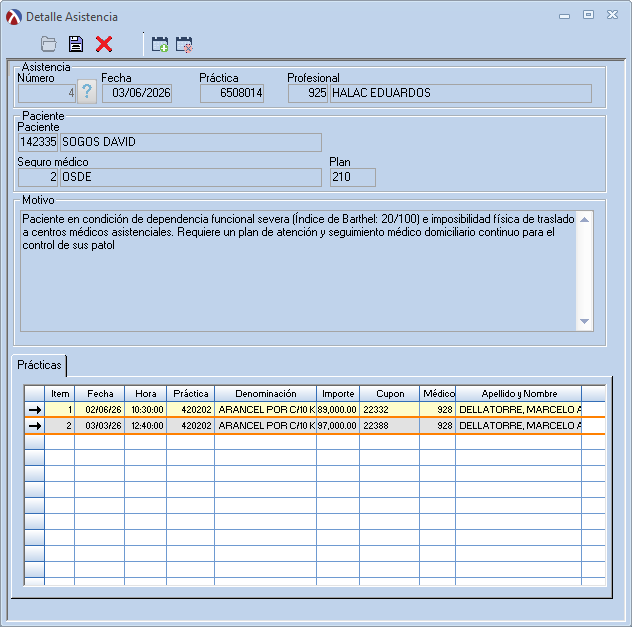Image resolution: width=632 pixels, height=627 pixels.
Task: Minimize the Detalle Asistencia window
Action: (x=564, y=16)
